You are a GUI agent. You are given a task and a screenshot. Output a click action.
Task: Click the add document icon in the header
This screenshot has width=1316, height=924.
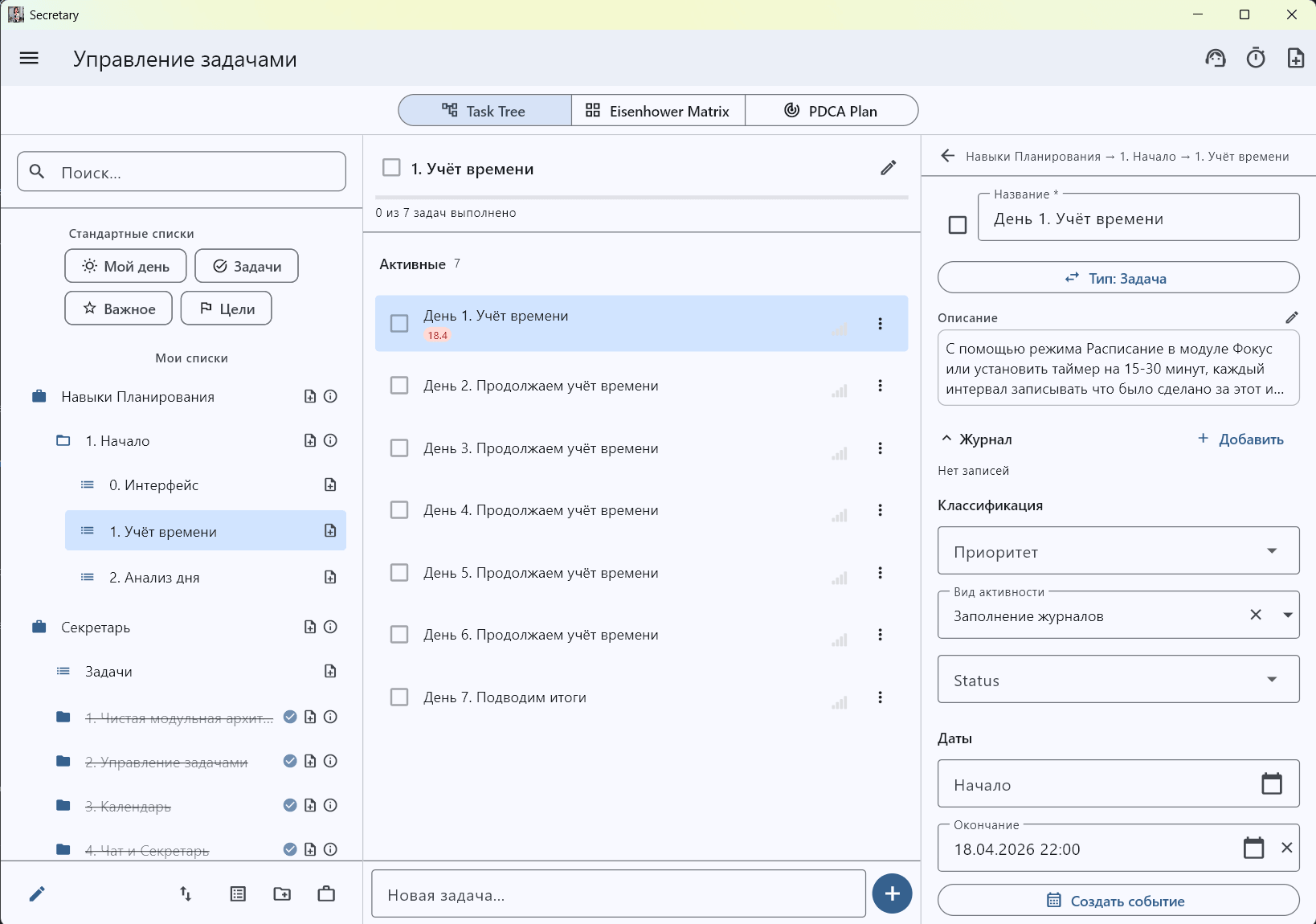(1296, 58)
